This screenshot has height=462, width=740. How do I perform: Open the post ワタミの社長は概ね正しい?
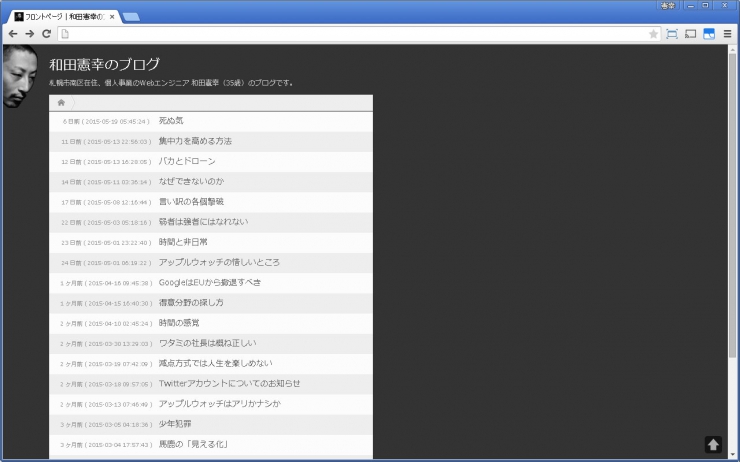[208, 343]
